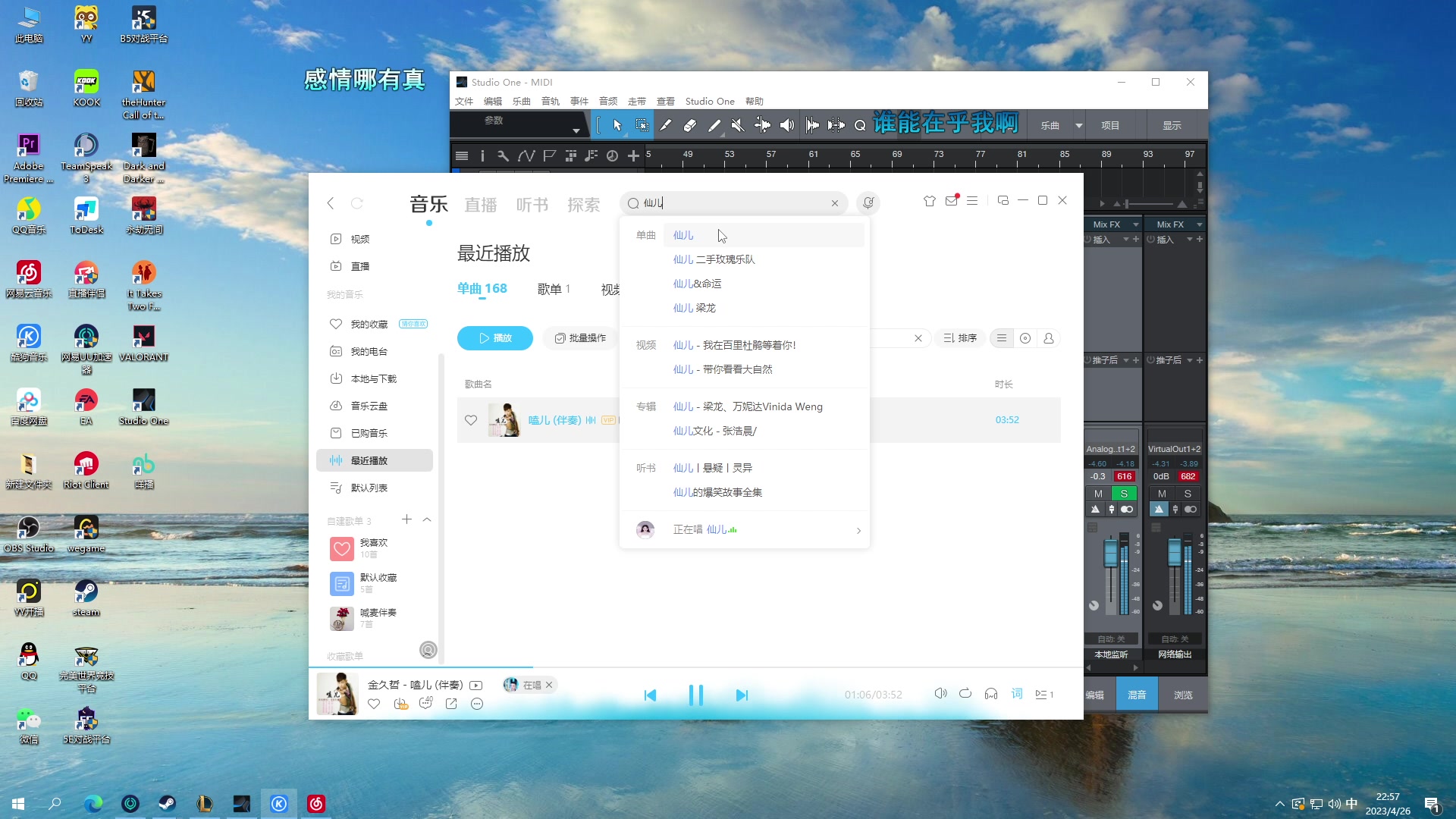1456x819 pixels.
Task: Go to the previous song in Kugou
Action: (x=650, y=695)
